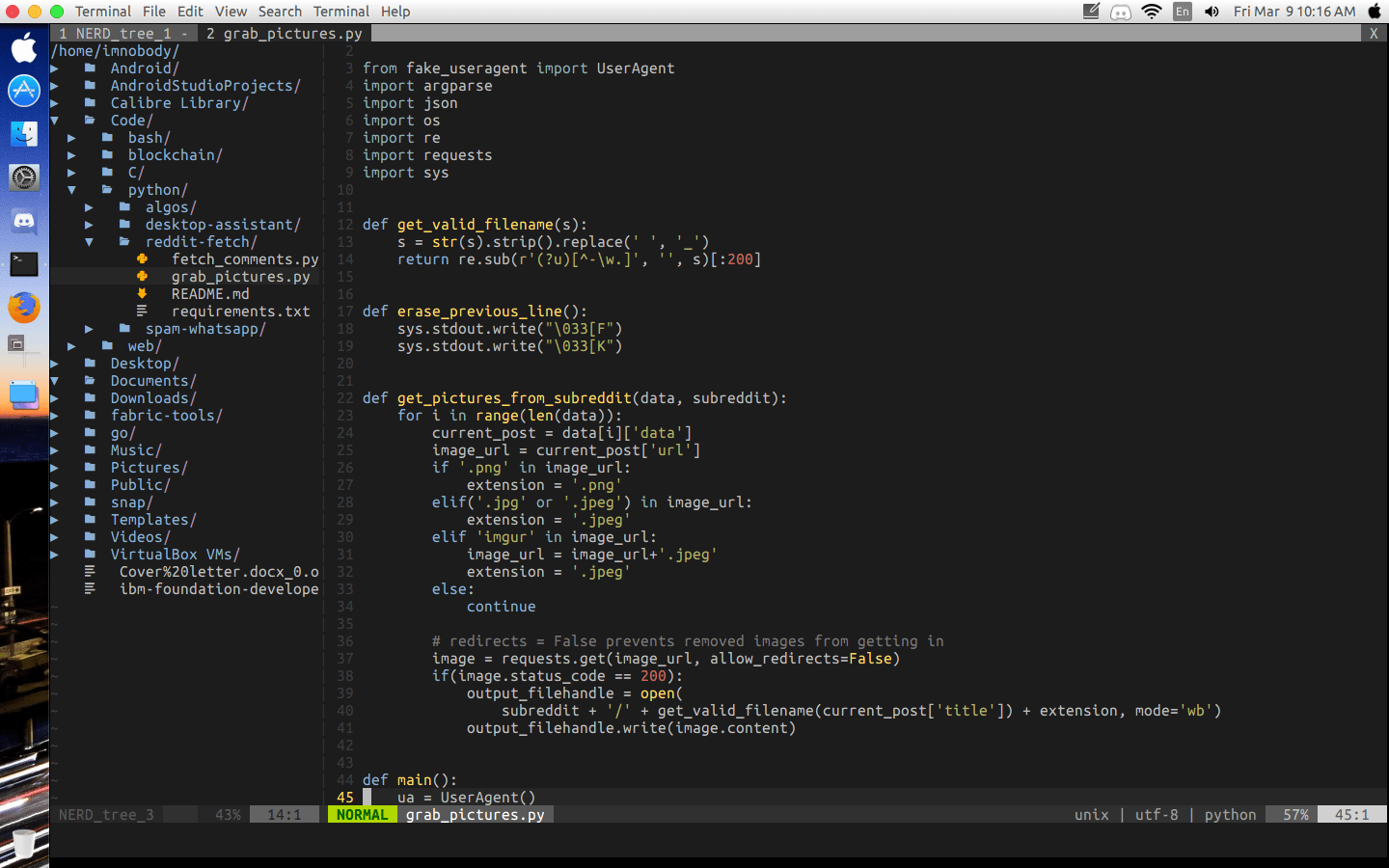This screenshot has width=1389, height=868.
Task: Expand the algos/ folder arrow
Action: [x=90, y=207]
